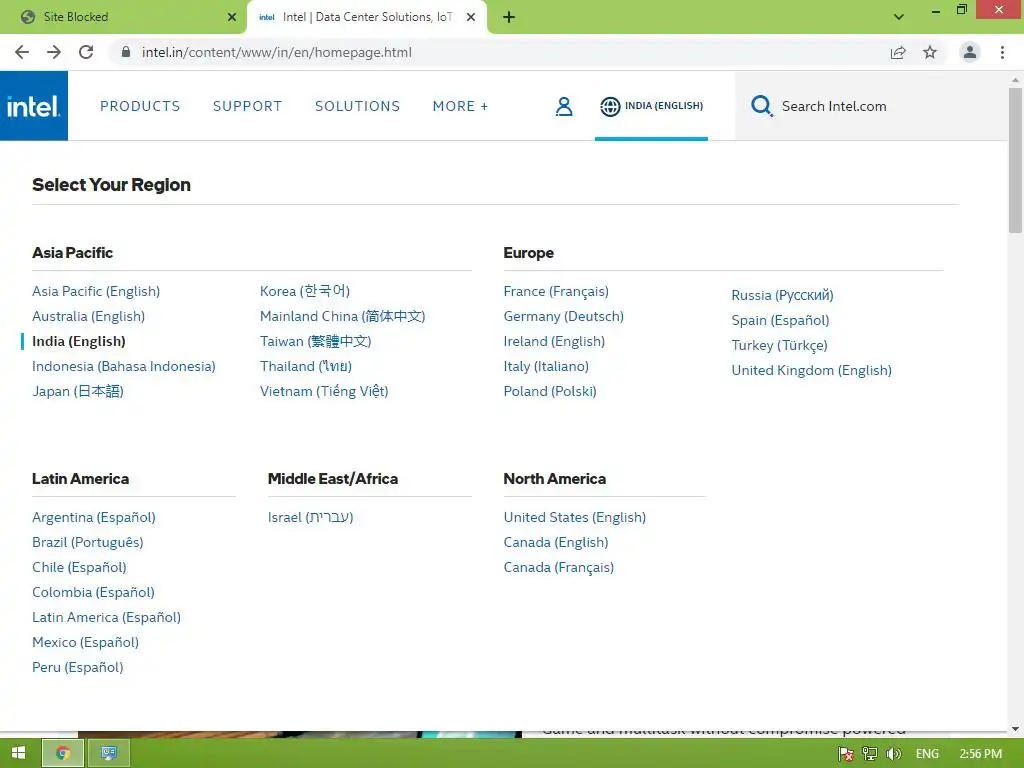Click Chrome icon in taskbar
This screenshot has width=1024, height=768.
[x=63, y=753]
